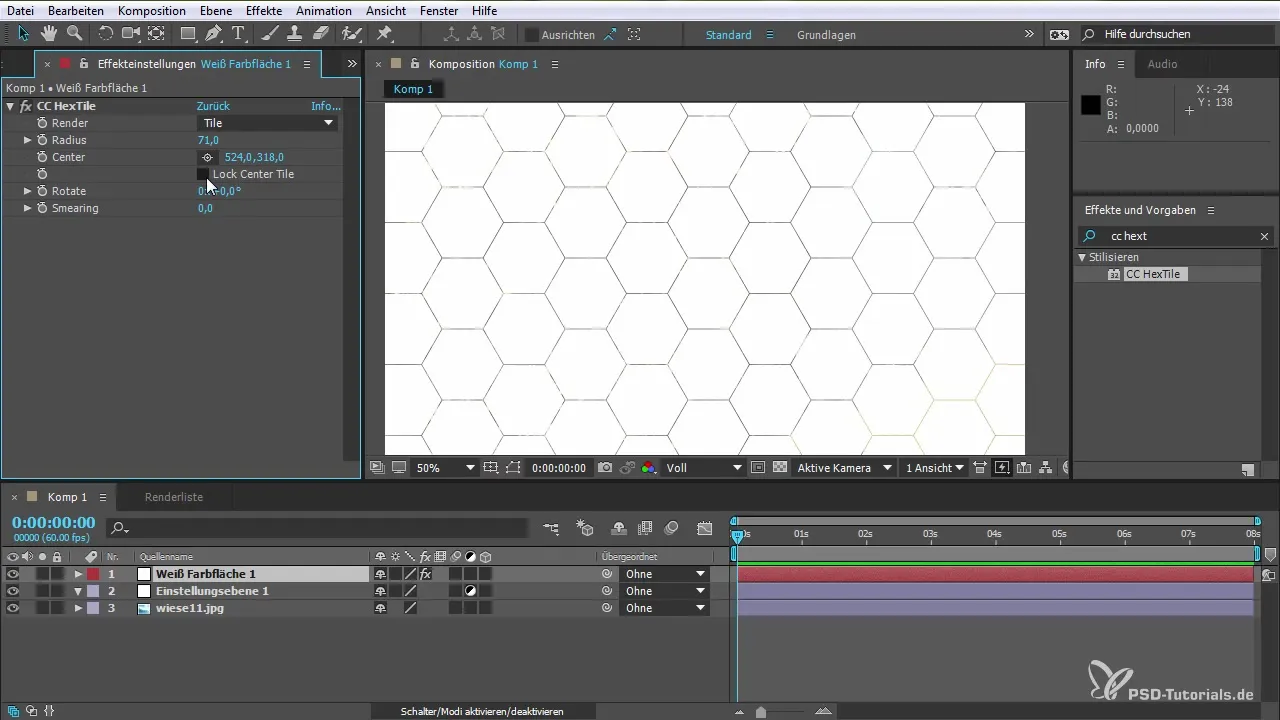The image size is (1280, 720).
Task: Open parent dropdown for wiese11.jpg
Action: 665,608
